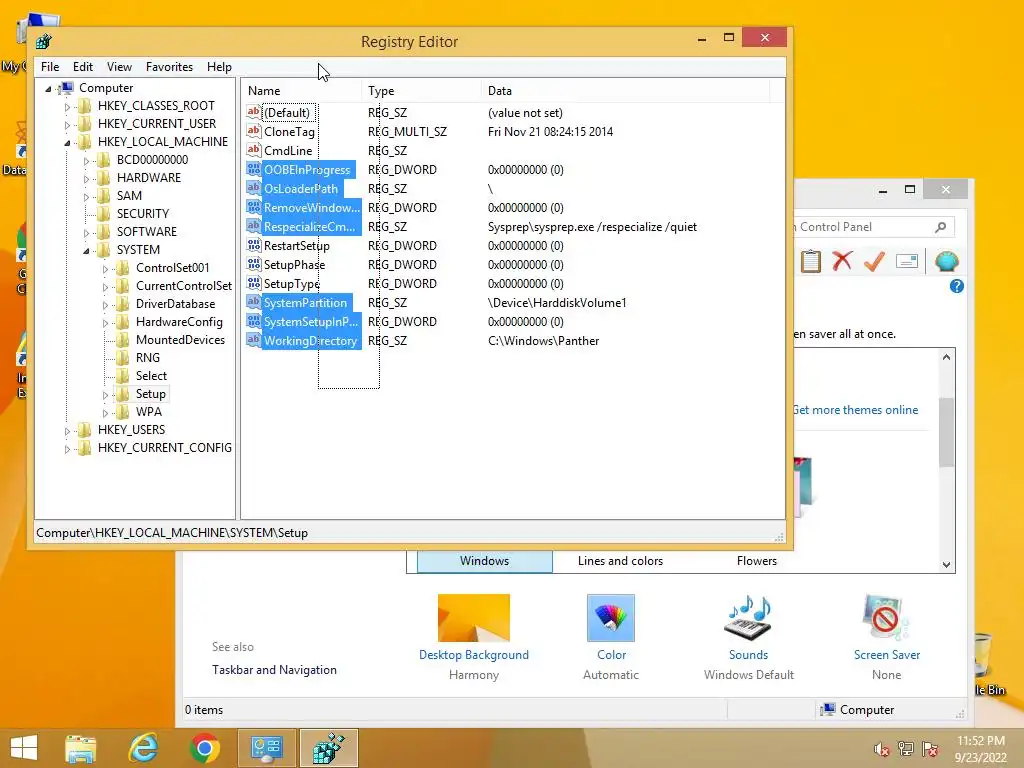The width and height of the screenshot is (1024, 768).
Task: Click the Registry Editor title bar icon
Action: [x=44, y=42]
